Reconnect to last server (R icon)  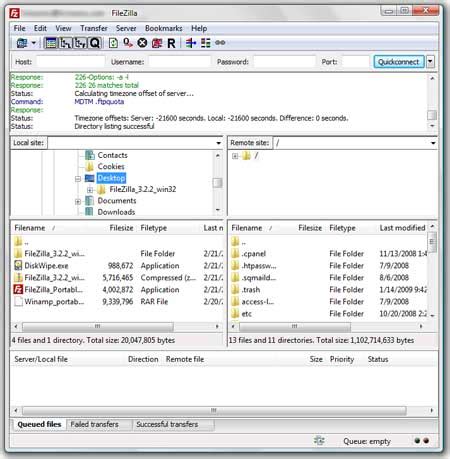click(171, 43)
